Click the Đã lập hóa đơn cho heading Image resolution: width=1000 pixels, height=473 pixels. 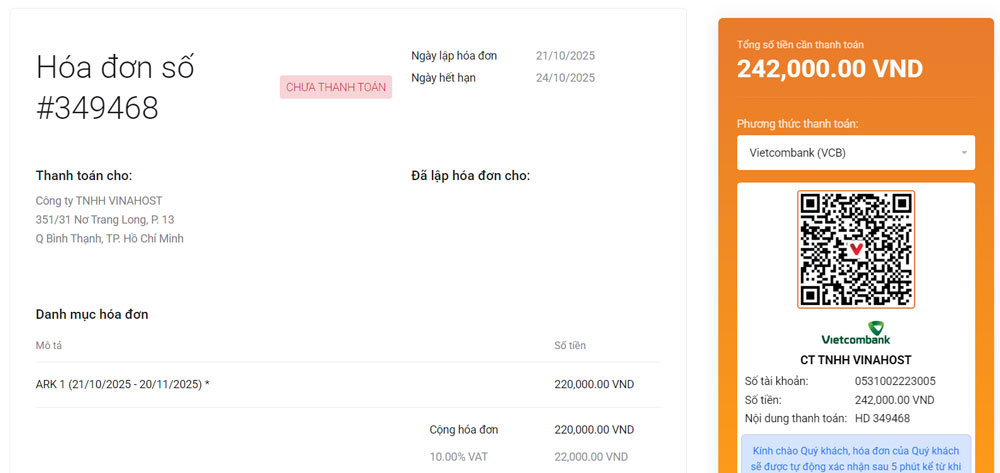(x=471, y=176)
